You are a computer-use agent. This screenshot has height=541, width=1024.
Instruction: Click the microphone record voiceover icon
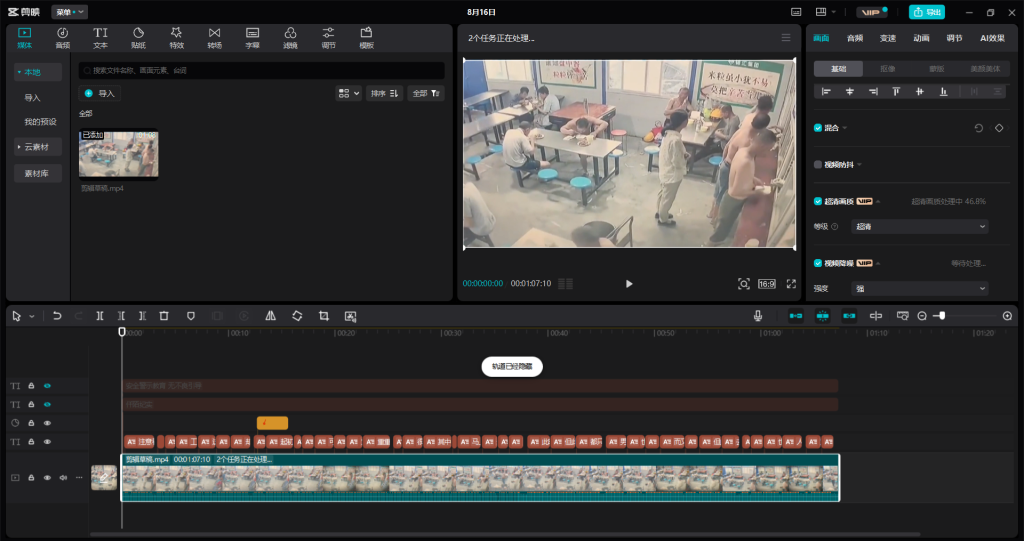point(758,316)
